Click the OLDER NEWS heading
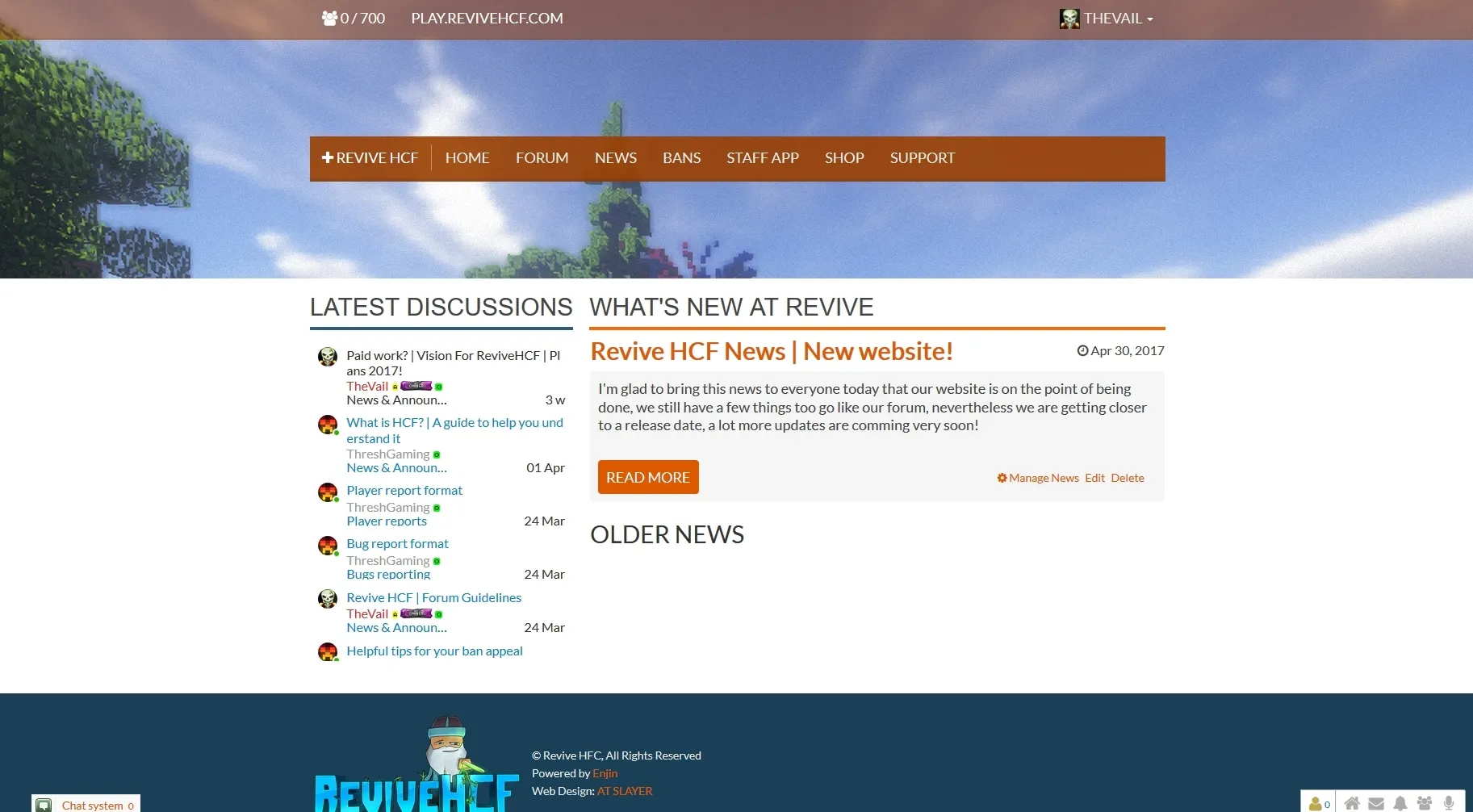This screenshot has height=812, width=1473. pyautogui.click(x=667, y=534)
